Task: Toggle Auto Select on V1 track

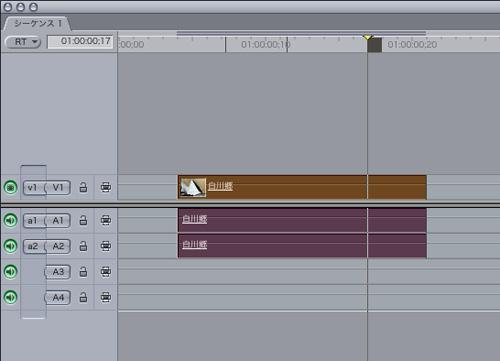Action: point(106,187)
